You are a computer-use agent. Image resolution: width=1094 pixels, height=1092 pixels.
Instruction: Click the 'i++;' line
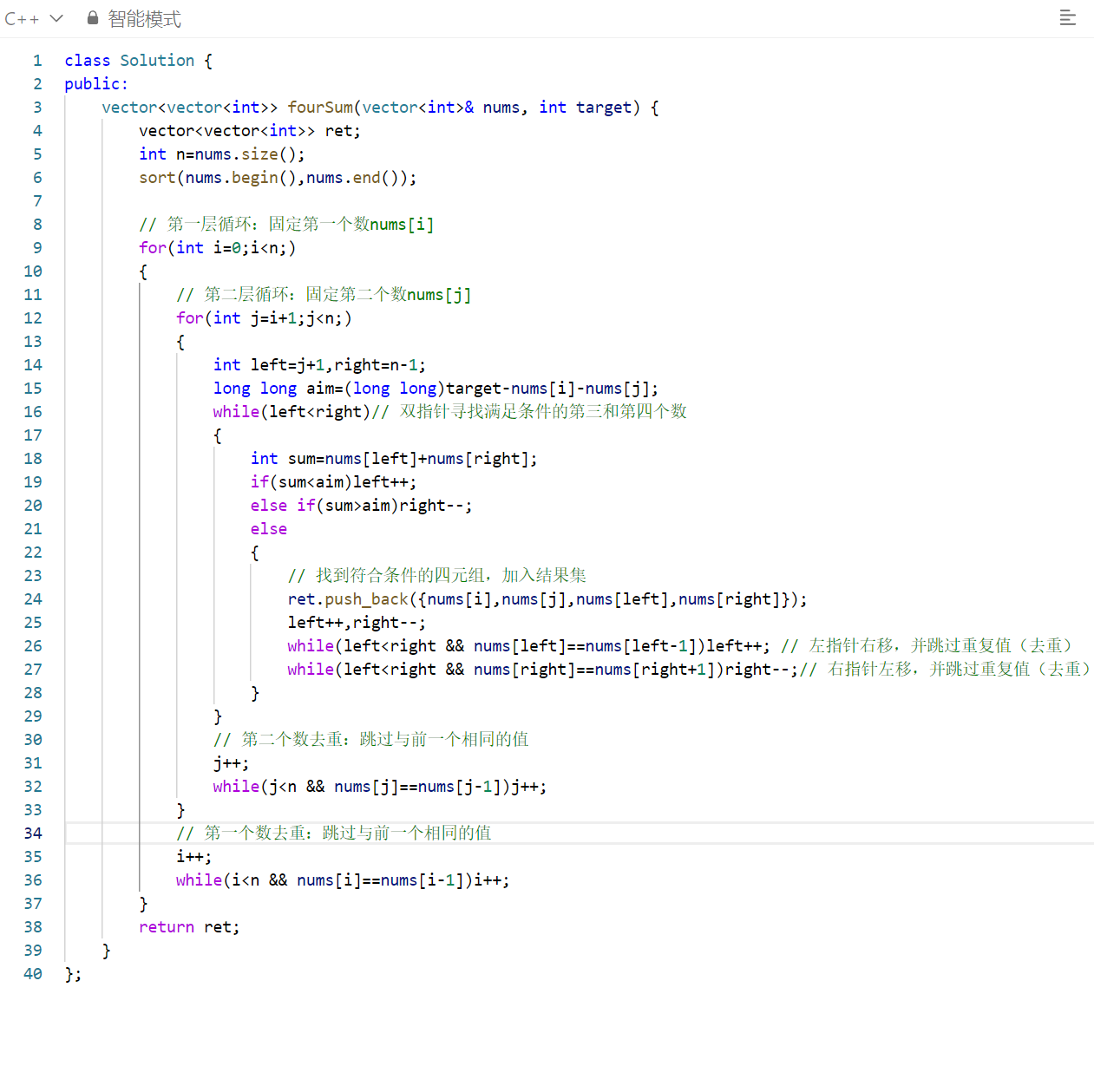193,857
